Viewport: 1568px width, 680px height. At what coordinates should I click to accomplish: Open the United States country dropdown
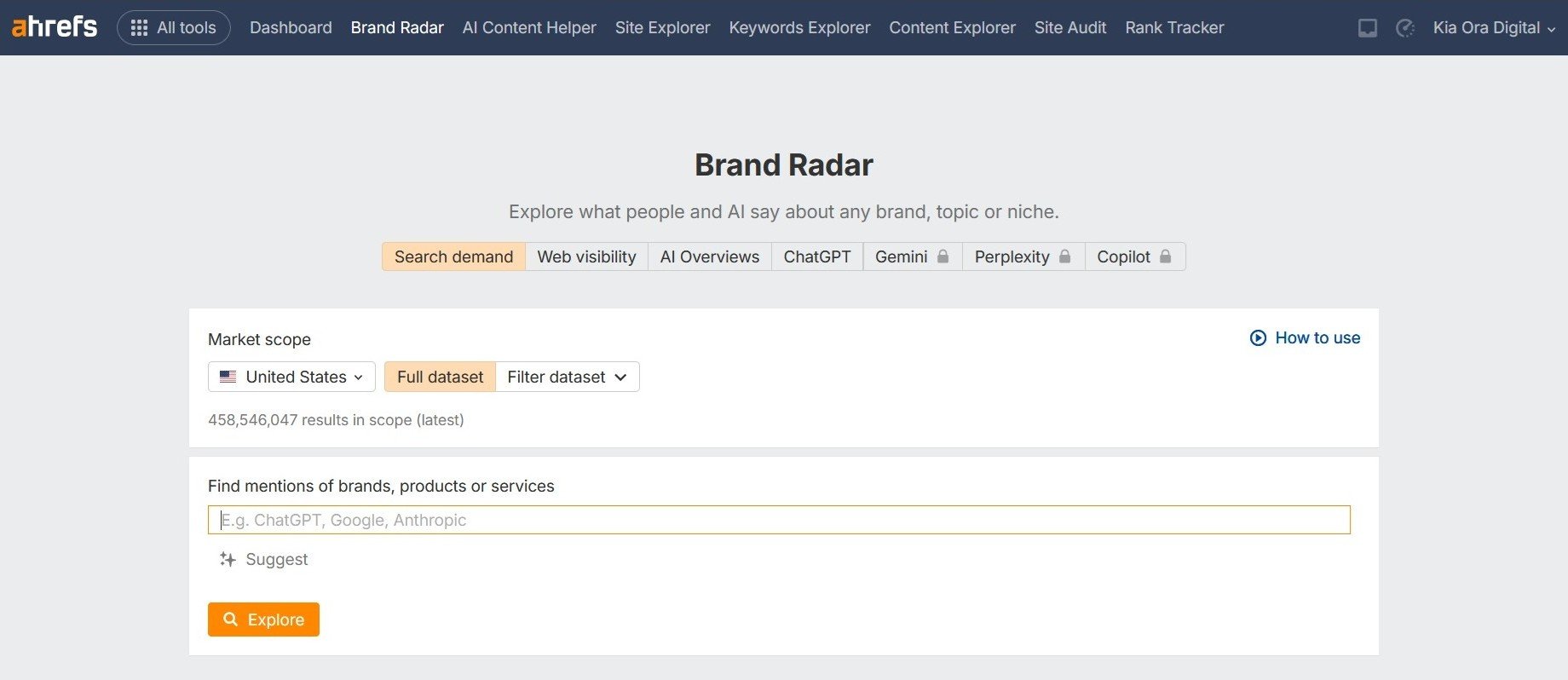[291, 377]
